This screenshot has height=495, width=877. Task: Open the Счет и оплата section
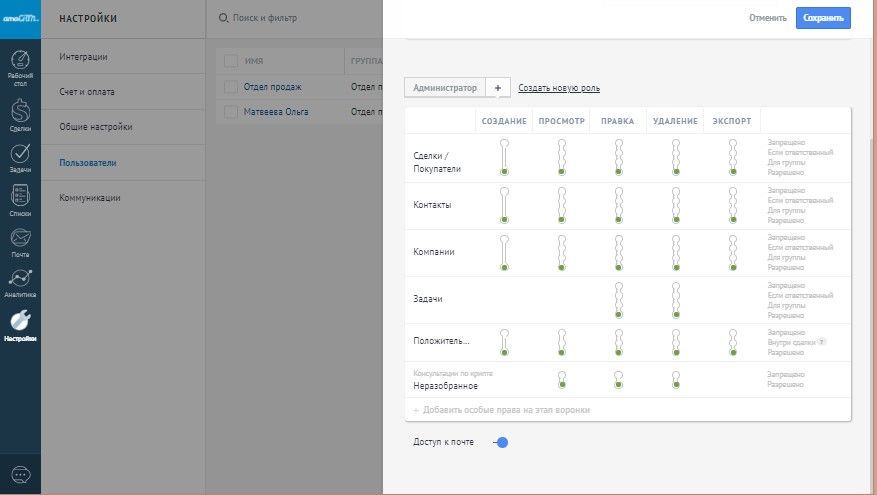coord(87,92)
